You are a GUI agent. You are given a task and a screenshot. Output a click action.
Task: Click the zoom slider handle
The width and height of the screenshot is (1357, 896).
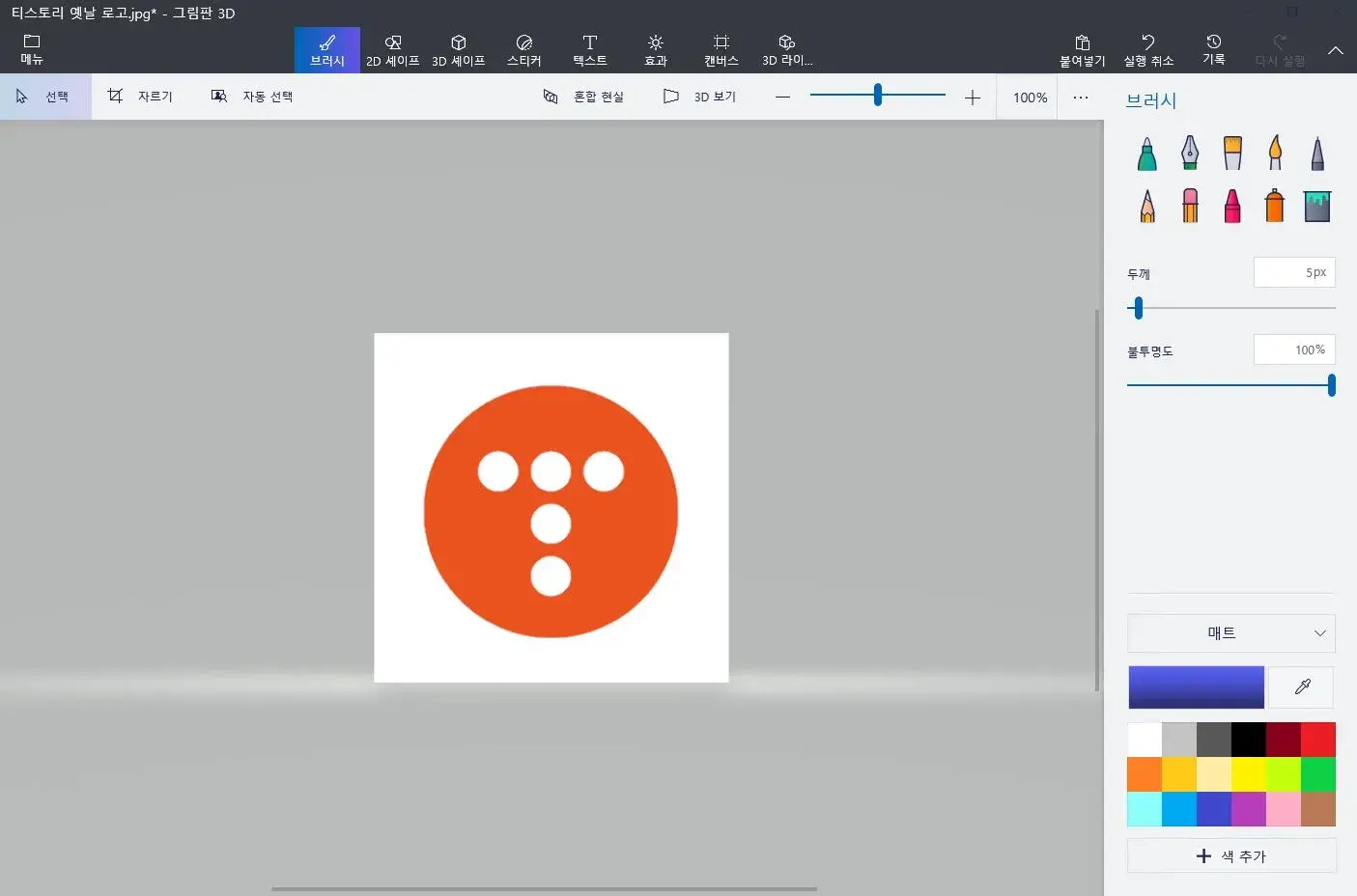(878, 95)
